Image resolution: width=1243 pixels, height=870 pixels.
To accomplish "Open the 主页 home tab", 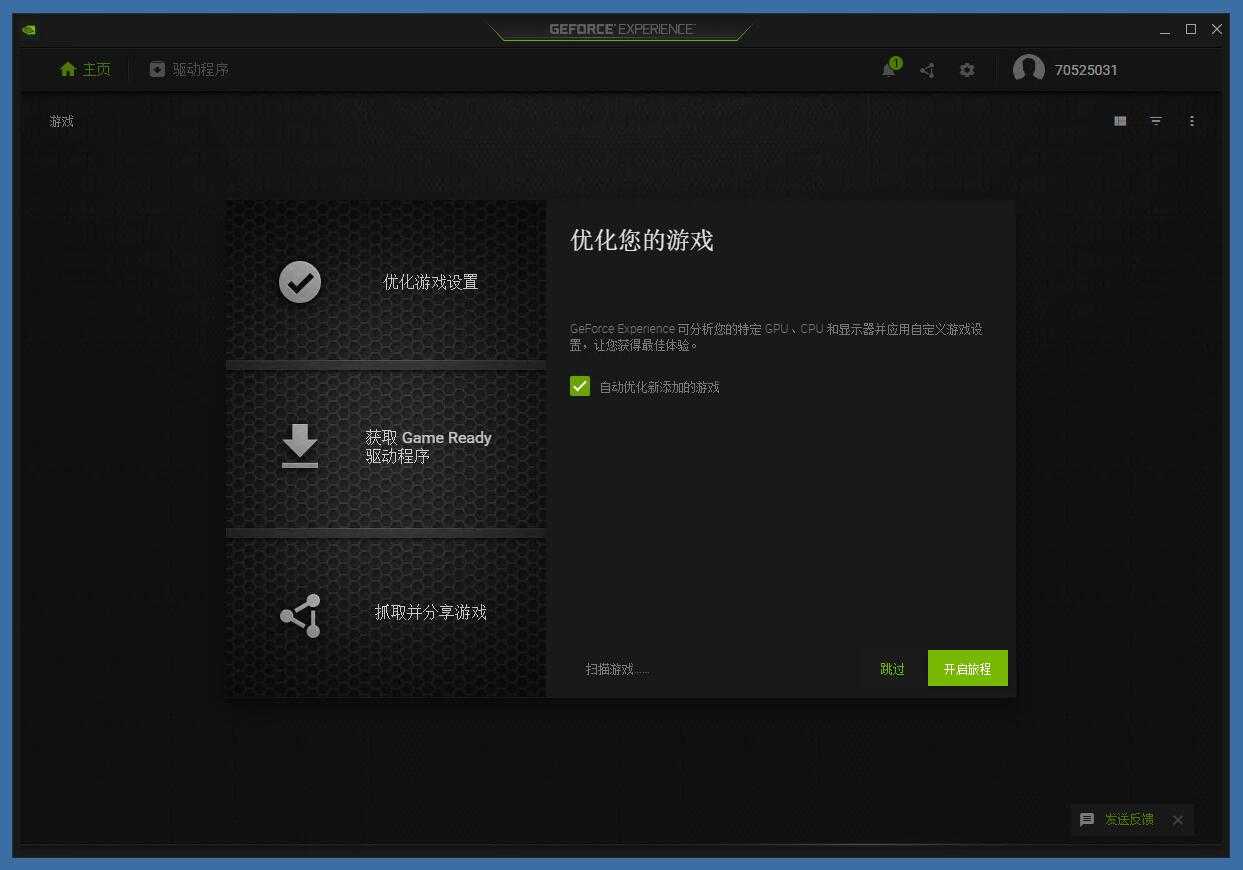I will [x=85, y=69].
